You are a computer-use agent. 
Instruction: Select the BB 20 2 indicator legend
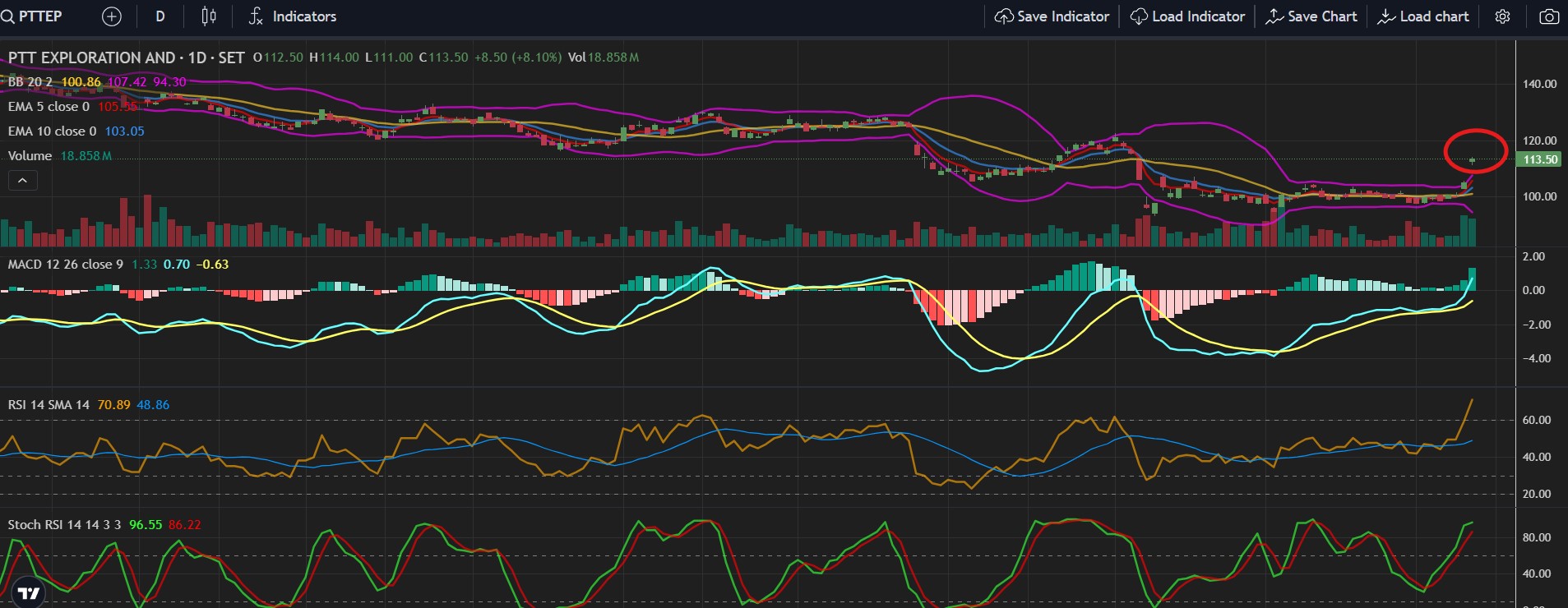click(30, 82)
